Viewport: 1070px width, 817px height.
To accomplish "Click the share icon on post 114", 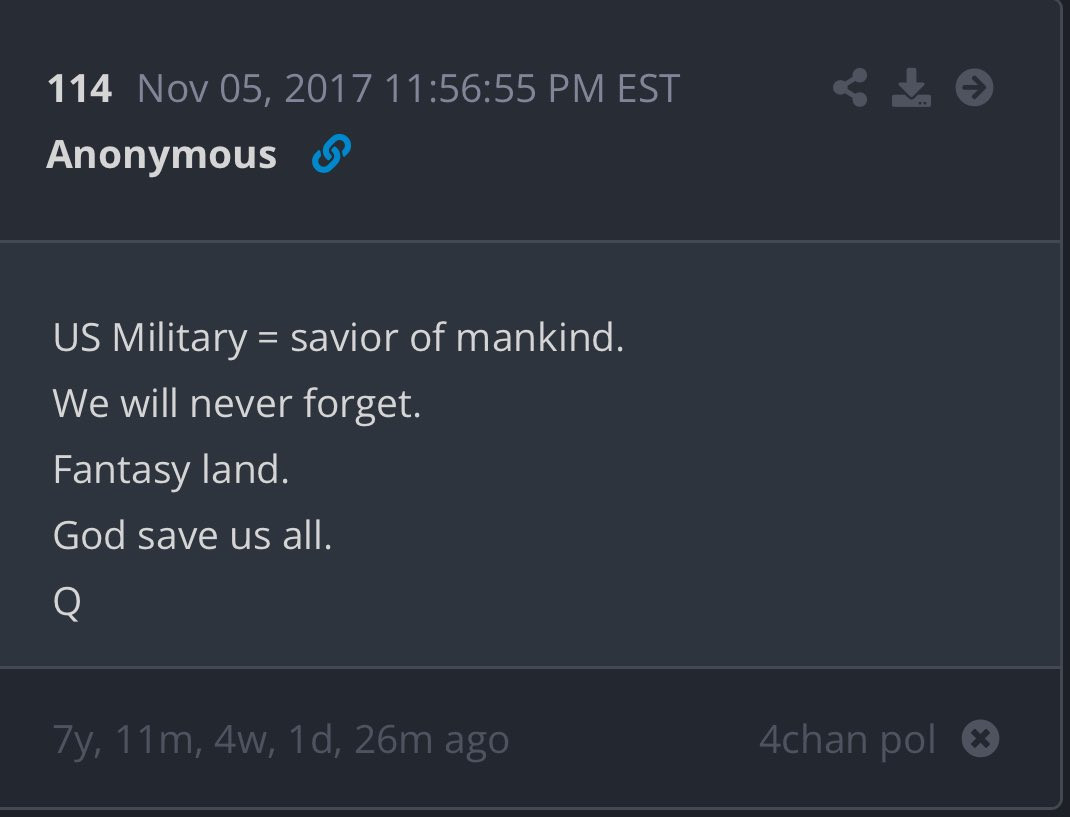I will tap(850, 89).
